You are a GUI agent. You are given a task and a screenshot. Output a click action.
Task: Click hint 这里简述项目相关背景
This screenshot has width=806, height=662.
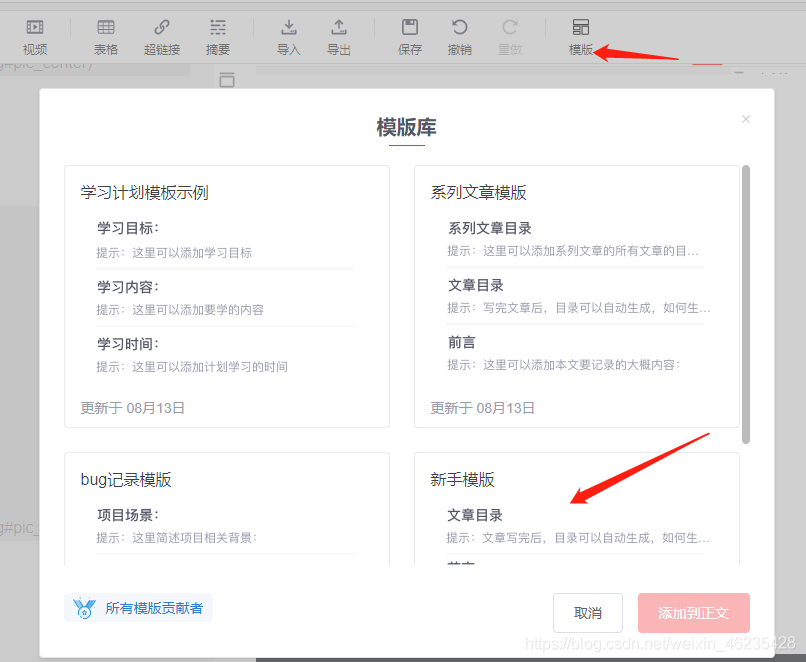tap(194, 538)
